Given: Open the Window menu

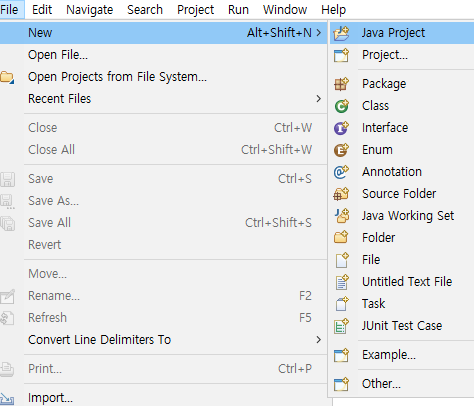Looking at the screenshot, I should point(285,10).
